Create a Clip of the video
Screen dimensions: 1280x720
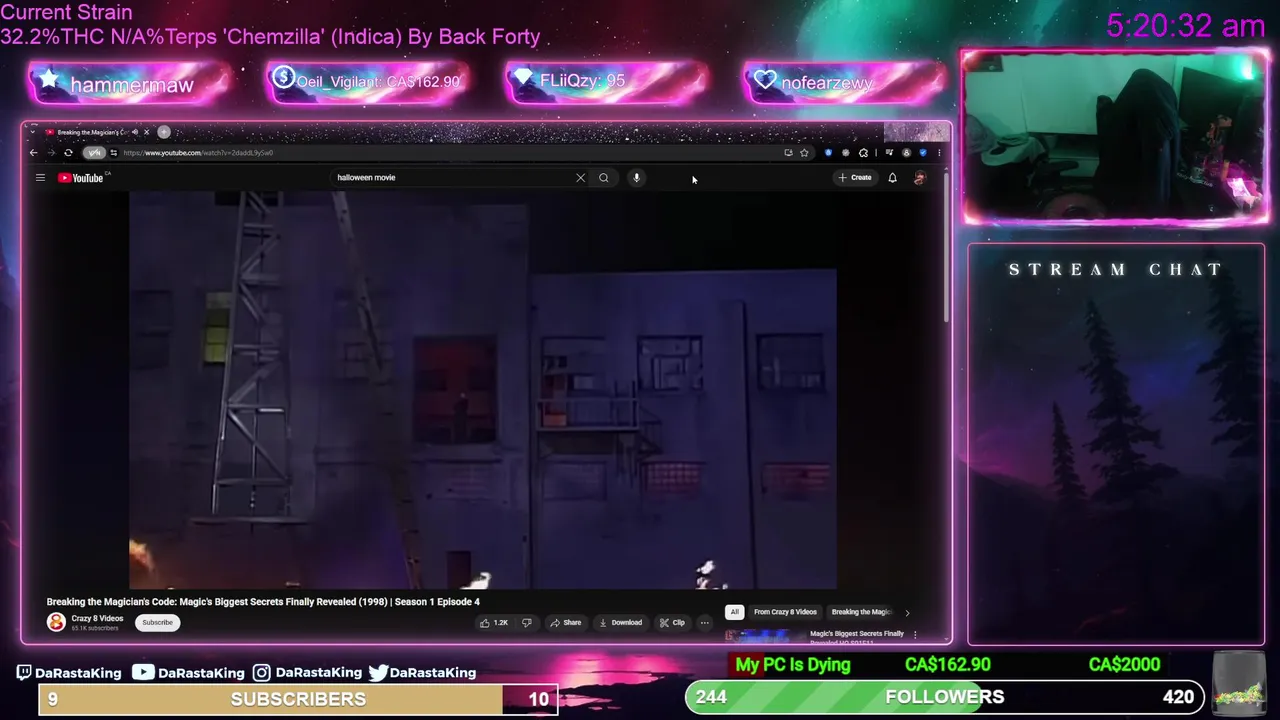click(x=672, y=623)
